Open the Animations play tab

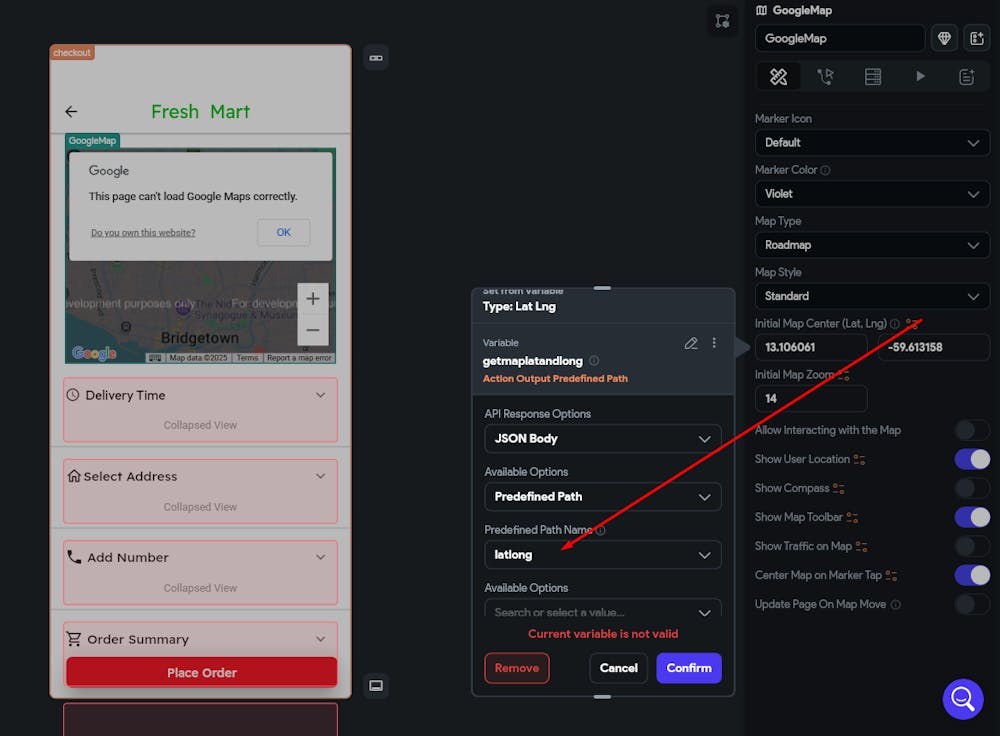tap(920, 77)
